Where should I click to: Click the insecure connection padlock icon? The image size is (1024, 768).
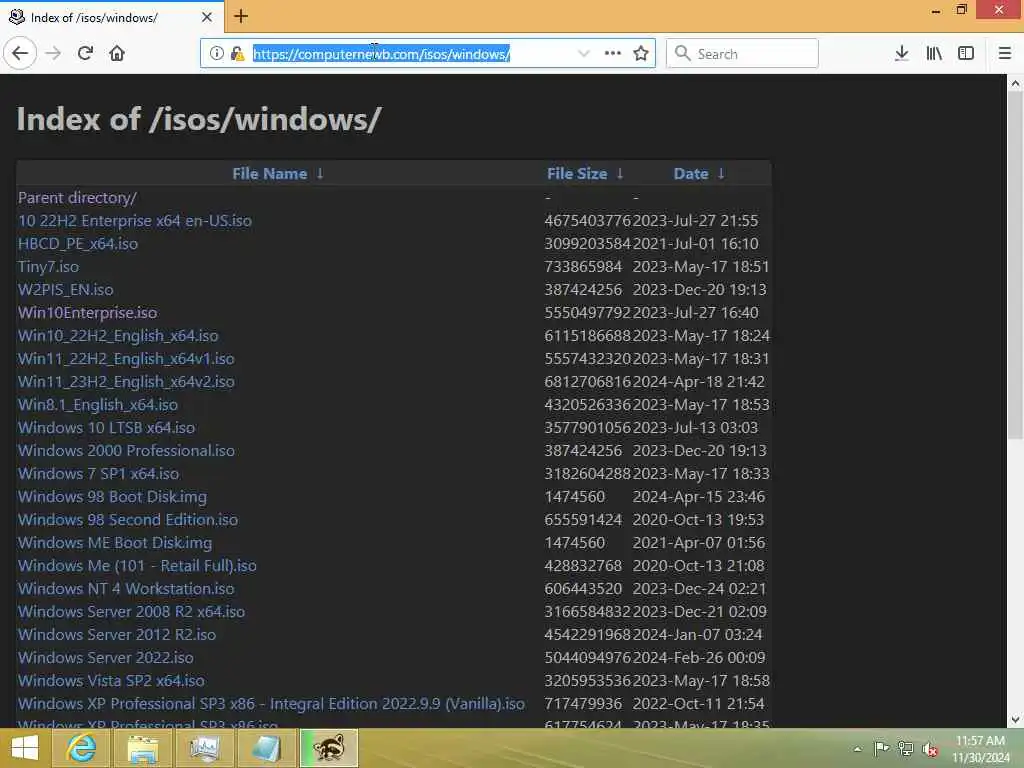coord(238,54)
